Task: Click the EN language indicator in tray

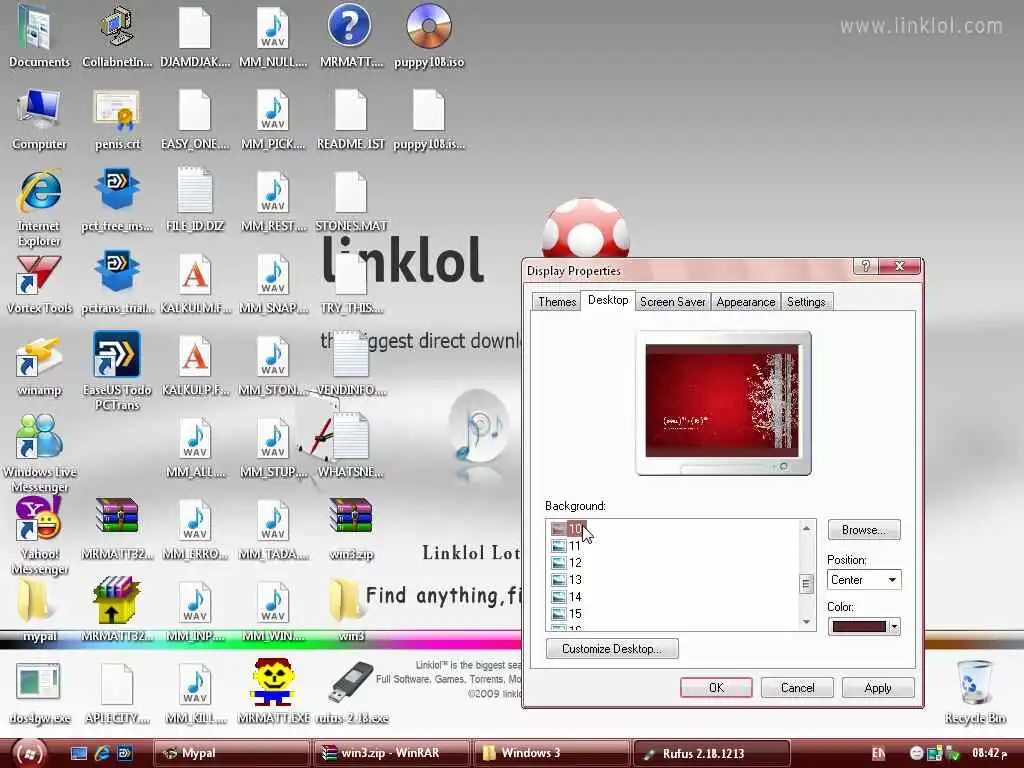Action: tap(878, 754)
